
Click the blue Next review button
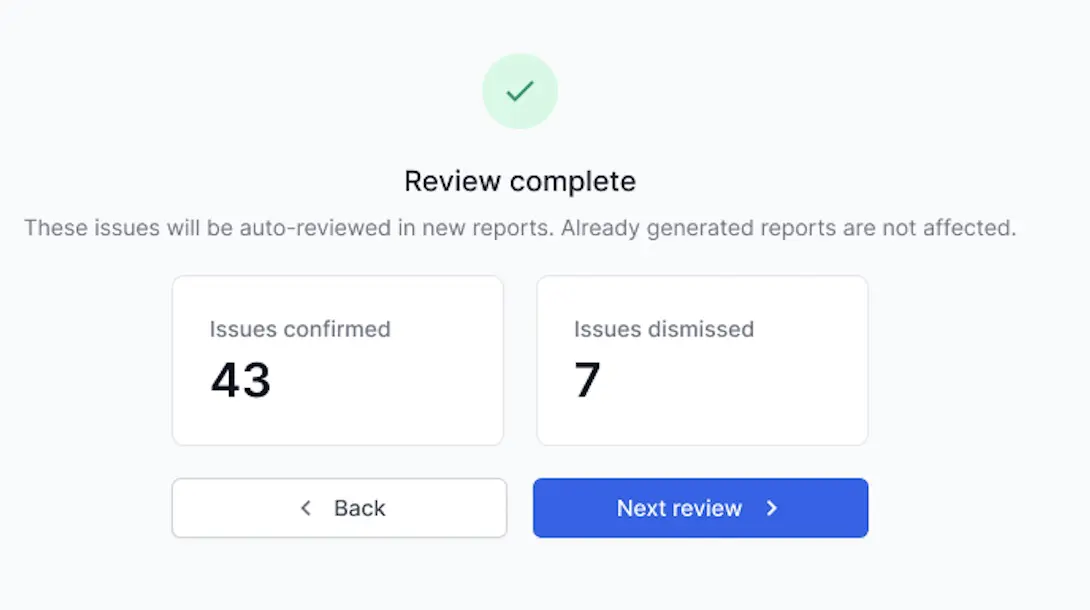pyautogui.click(x=700, y=508)
